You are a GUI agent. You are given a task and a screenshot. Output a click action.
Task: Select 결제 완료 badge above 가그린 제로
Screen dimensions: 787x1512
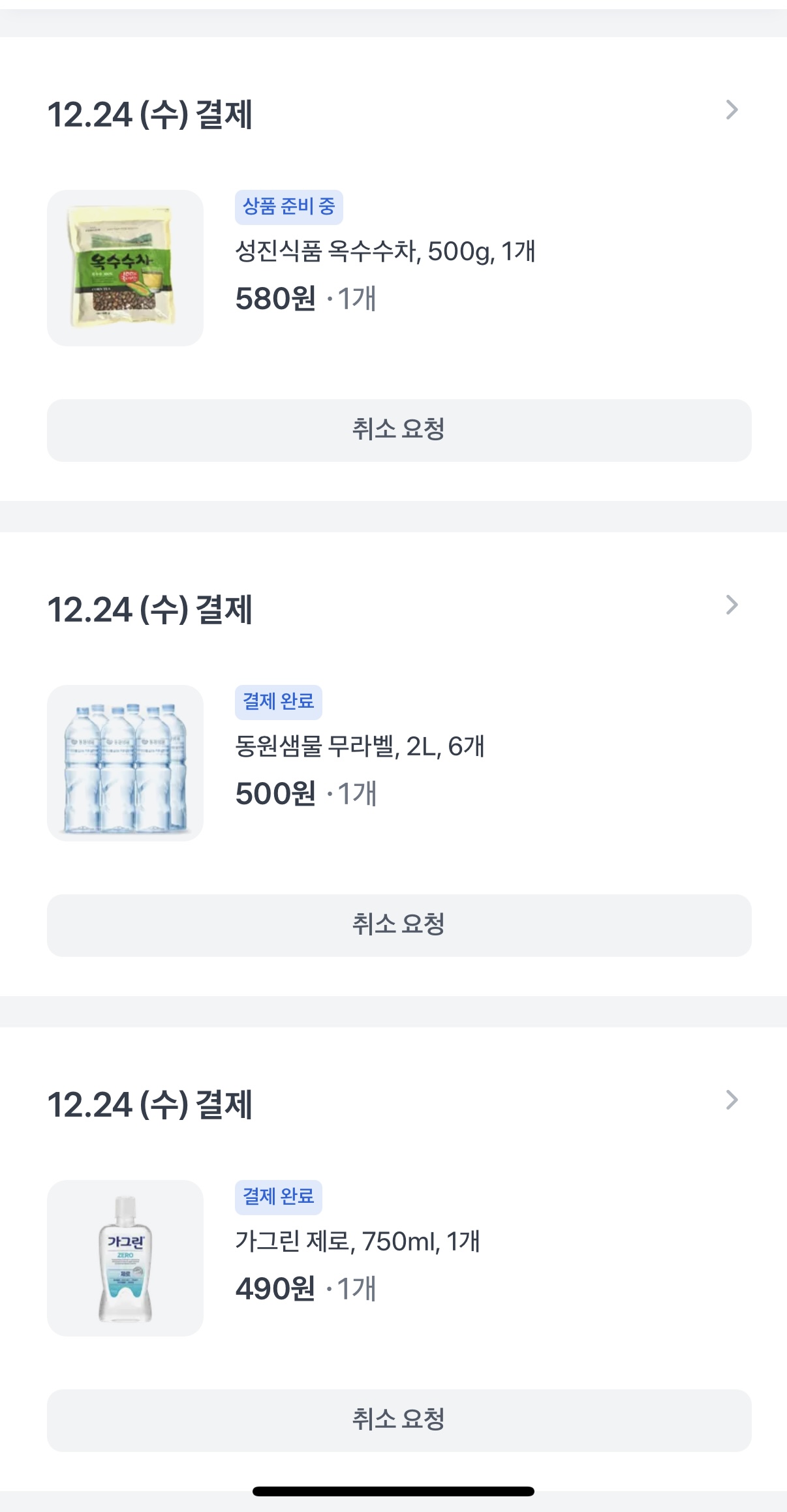[278, 1197]
